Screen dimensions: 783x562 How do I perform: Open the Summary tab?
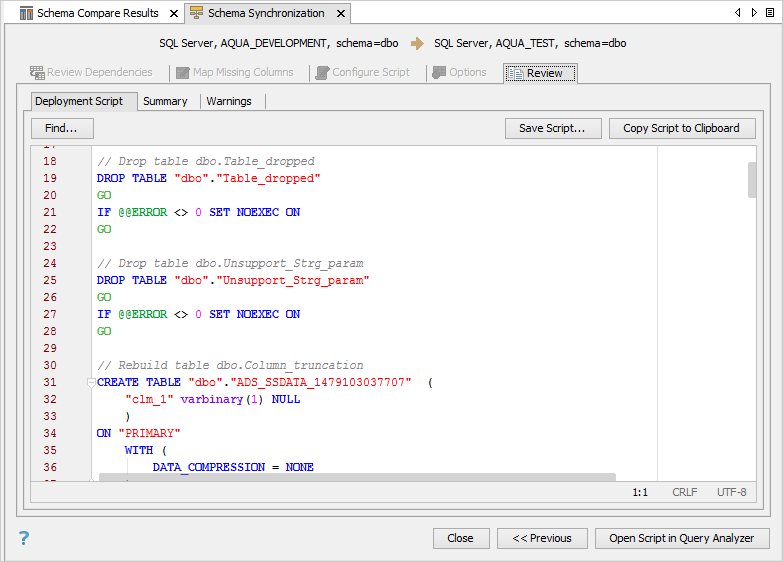tap(165, 101)
